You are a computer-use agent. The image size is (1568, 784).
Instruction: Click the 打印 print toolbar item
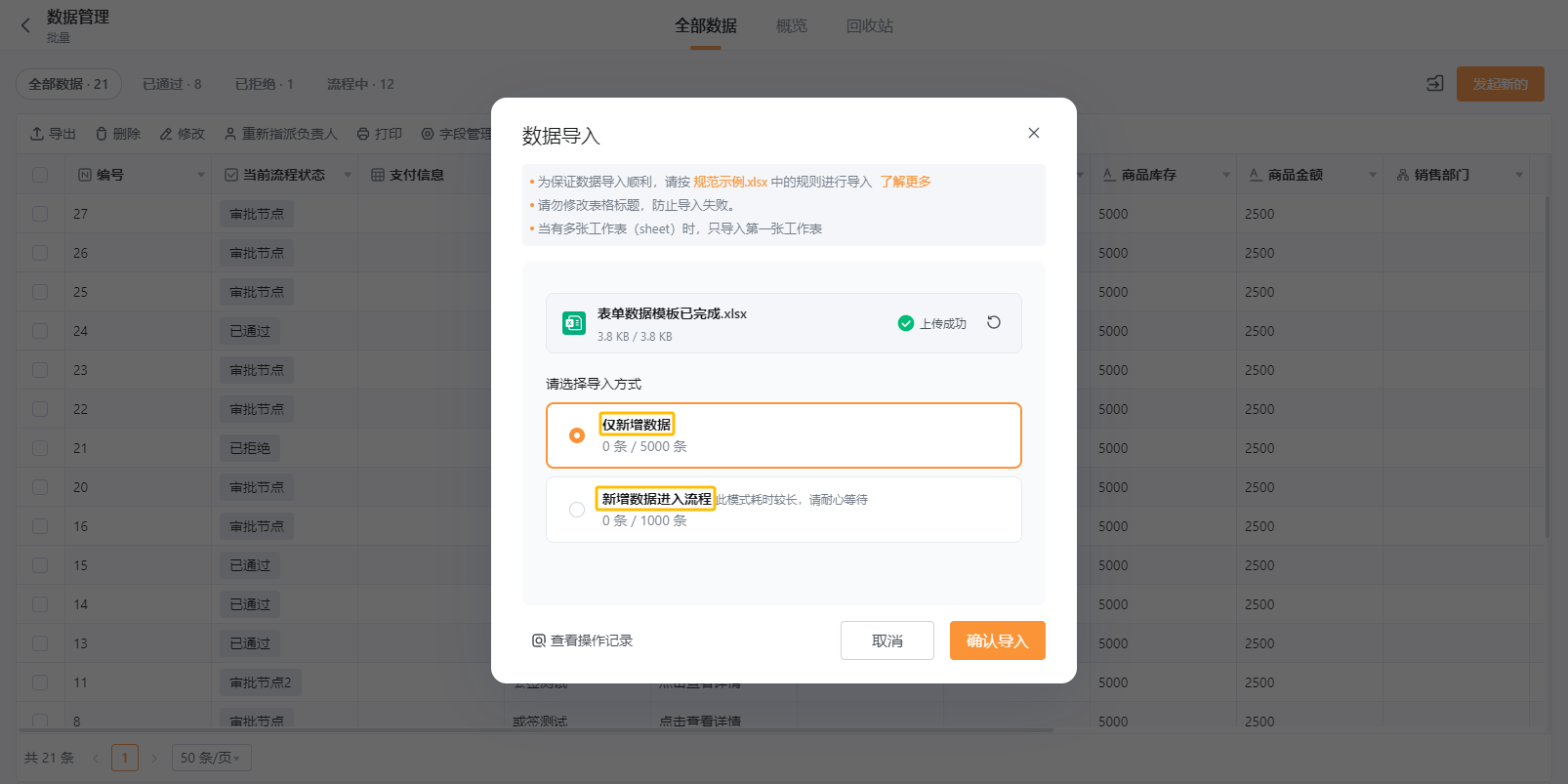click(x=380, y=134)
